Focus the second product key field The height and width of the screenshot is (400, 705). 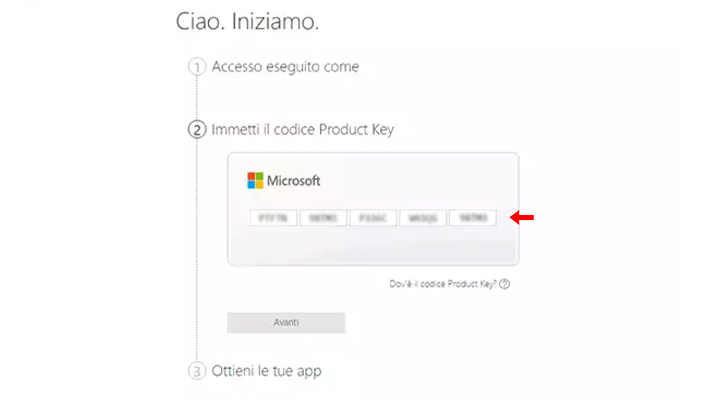tap(322, 217)
